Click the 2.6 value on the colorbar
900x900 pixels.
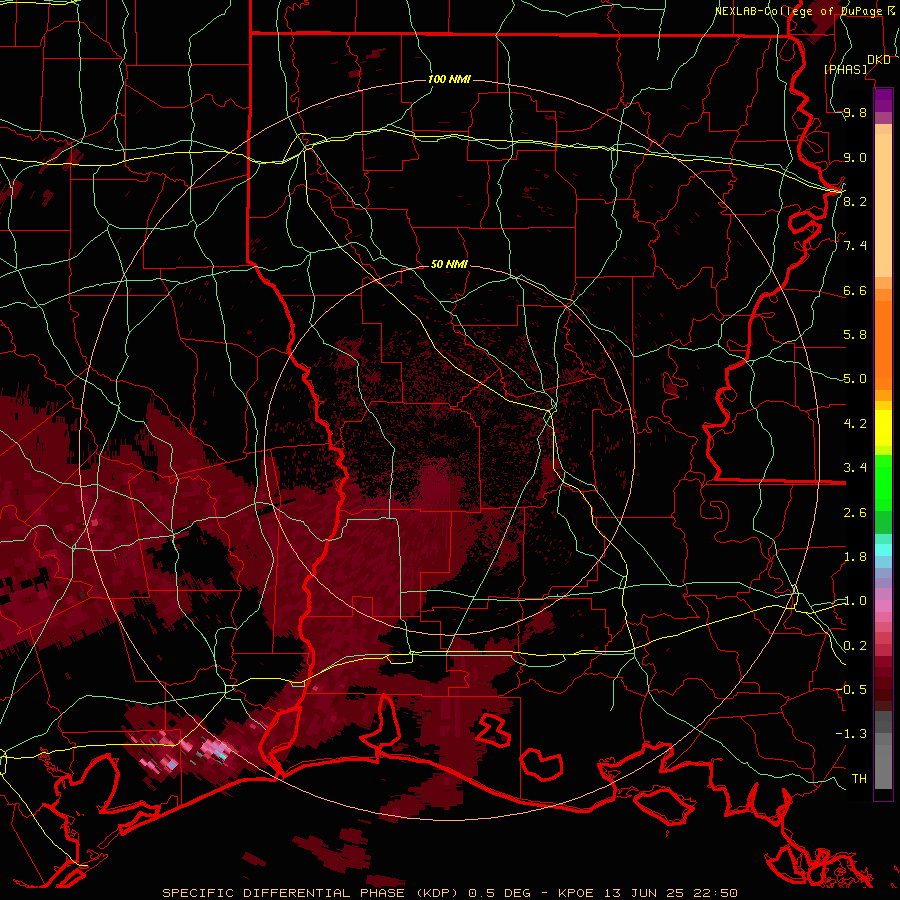coord(855,513)
